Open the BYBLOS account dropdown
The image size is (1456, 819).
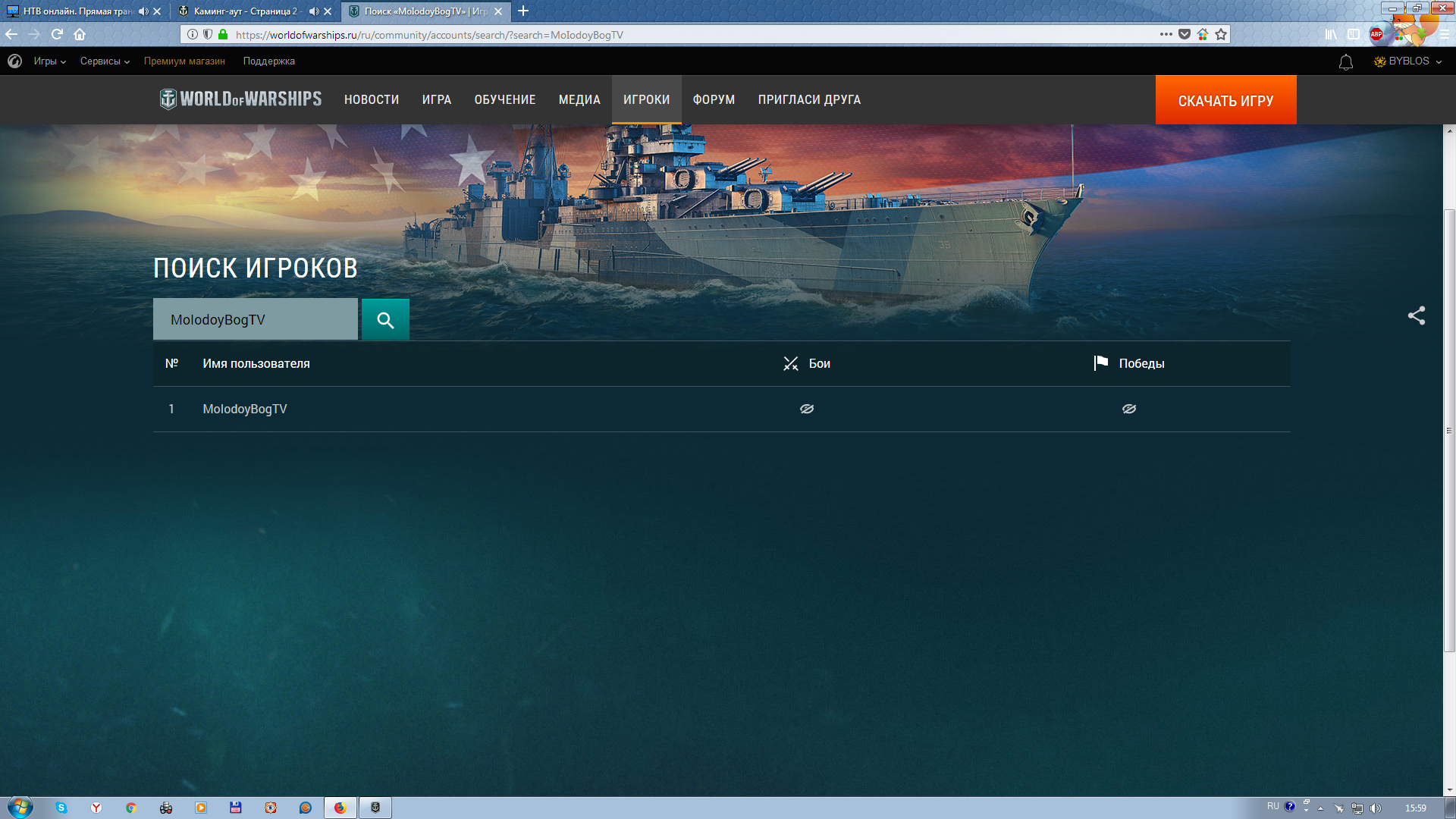pos(1408,61)
